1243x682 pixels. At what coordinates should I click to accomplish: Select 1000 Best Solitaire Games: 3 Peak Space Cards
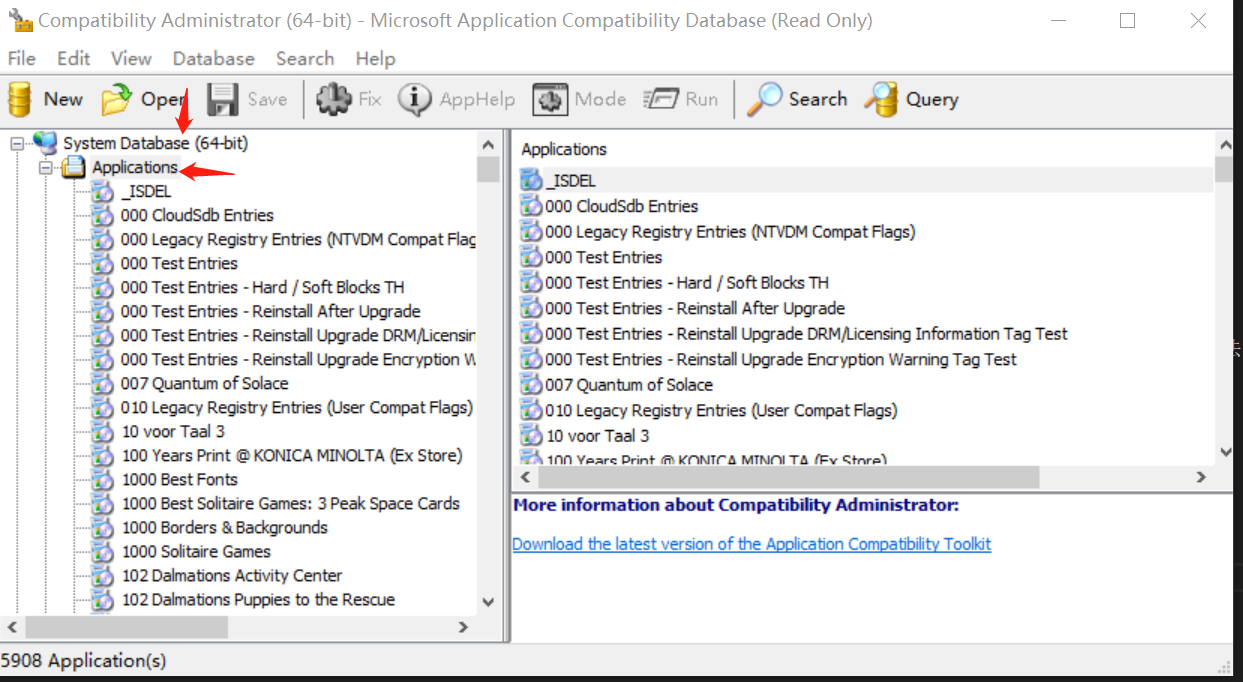(x=291, y=503)
